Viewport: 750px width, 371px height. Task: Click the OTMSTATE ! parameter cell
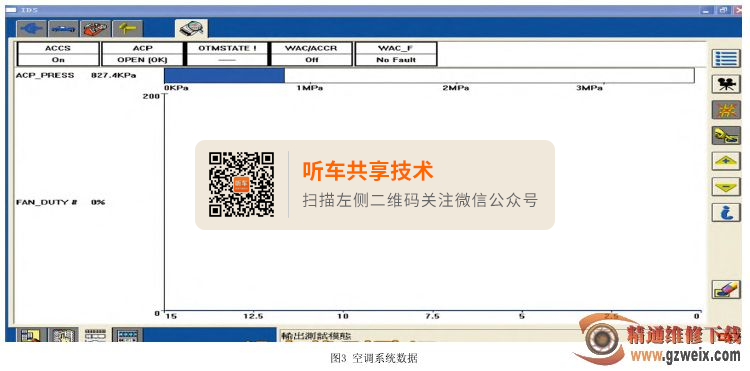227,54
